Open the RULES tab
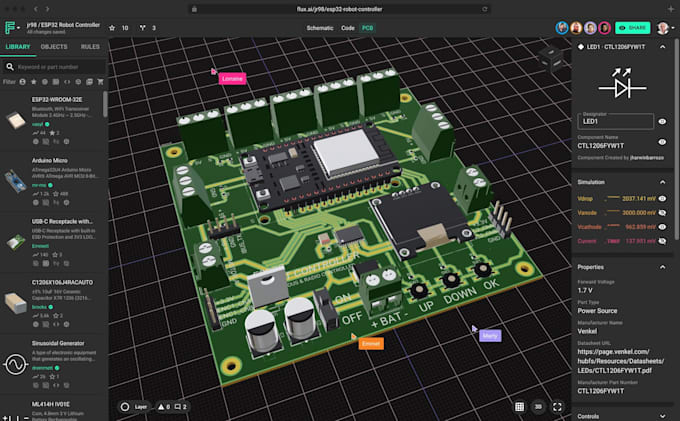The height and width of the screenshot is (421, 680). coord(90,47)
